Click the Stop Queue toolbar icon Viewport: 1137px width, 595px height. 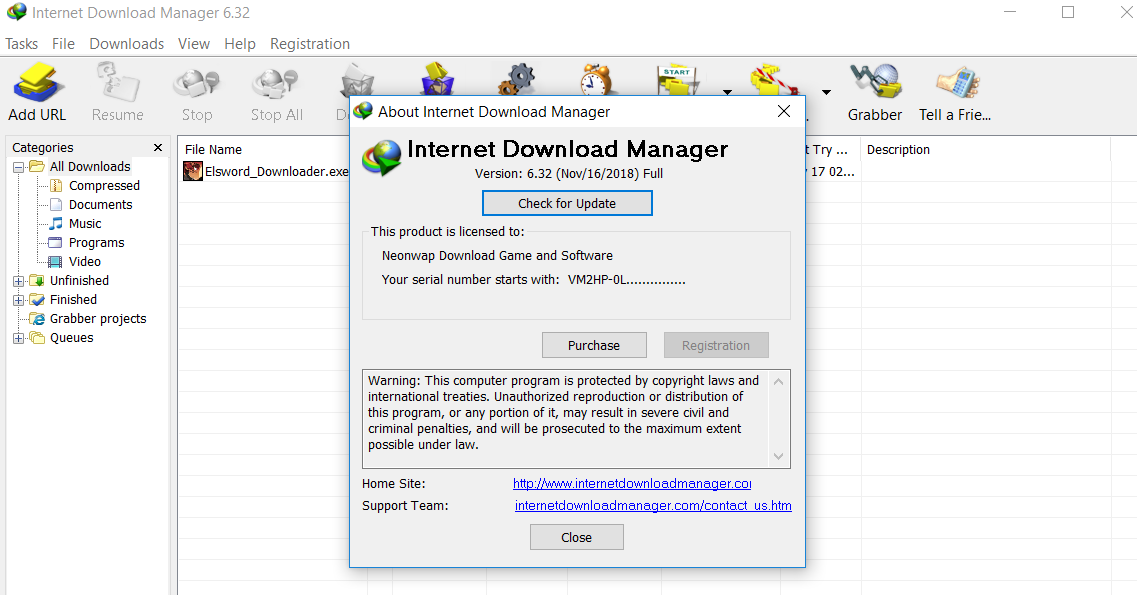click(774, 80)
